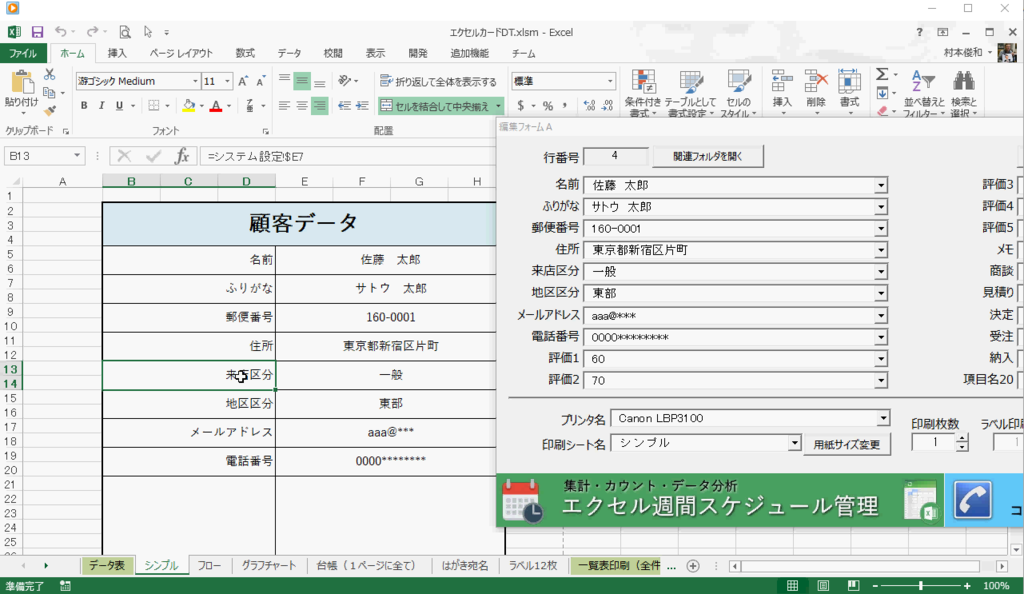Open the font size dropdown
Image resolution: width=1024 pixels, height=594 pixels.
227,81
